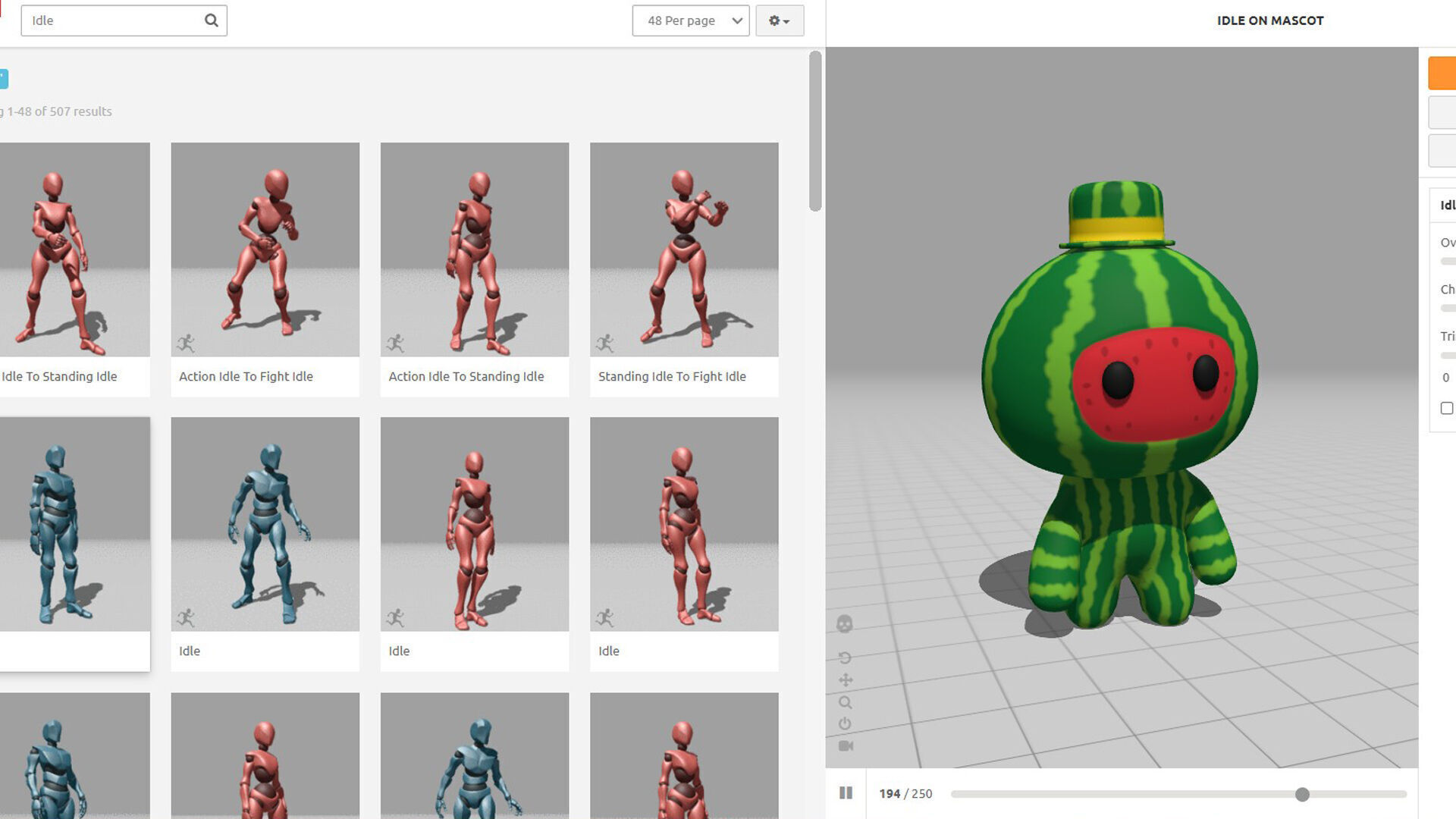Screen dimensions: 1456x819
Task: Click the 1-48 of 507 results text
Action: click(x=60, y=111)
